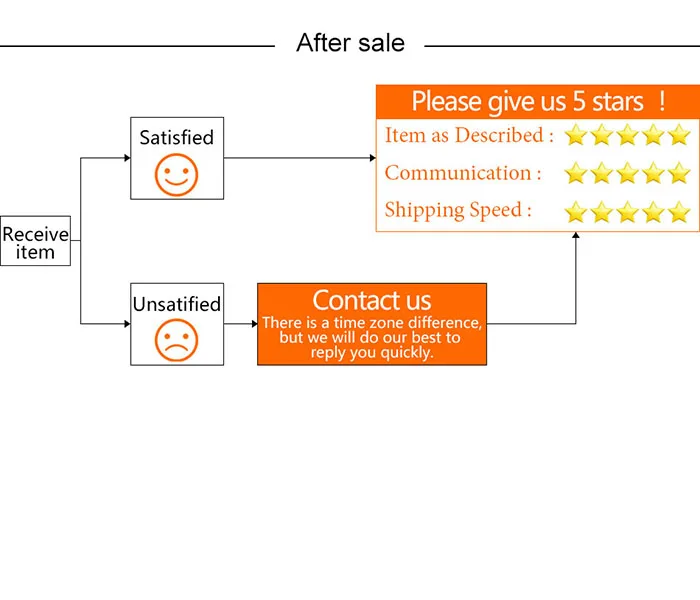700x600 pixels.
Task: Click the time zone difference message text
Action: click(372, 338)
